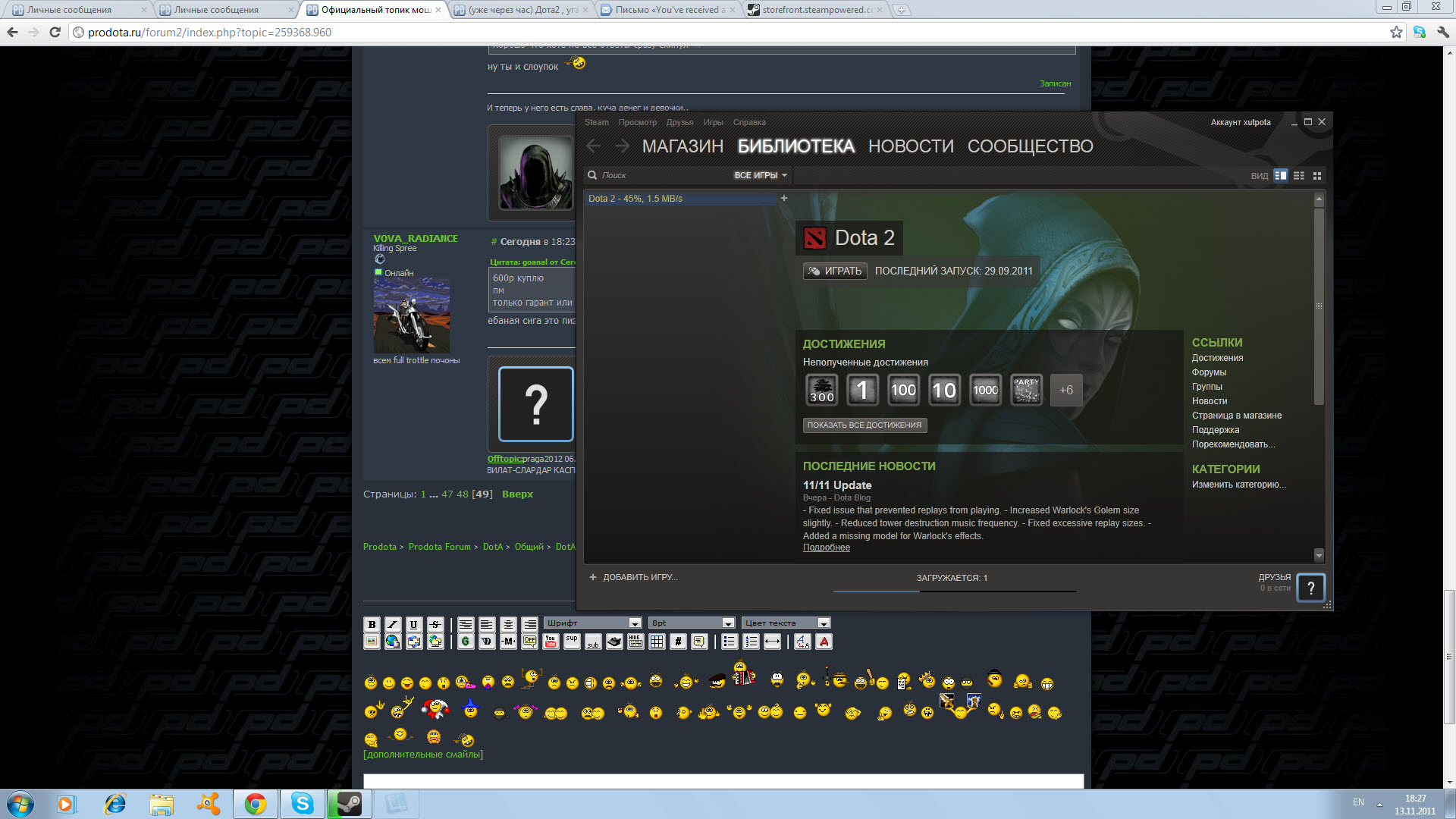This screenshot has height=819, width=1456.
Task: Click the horizontal rule icon
Action: (772, 642)
